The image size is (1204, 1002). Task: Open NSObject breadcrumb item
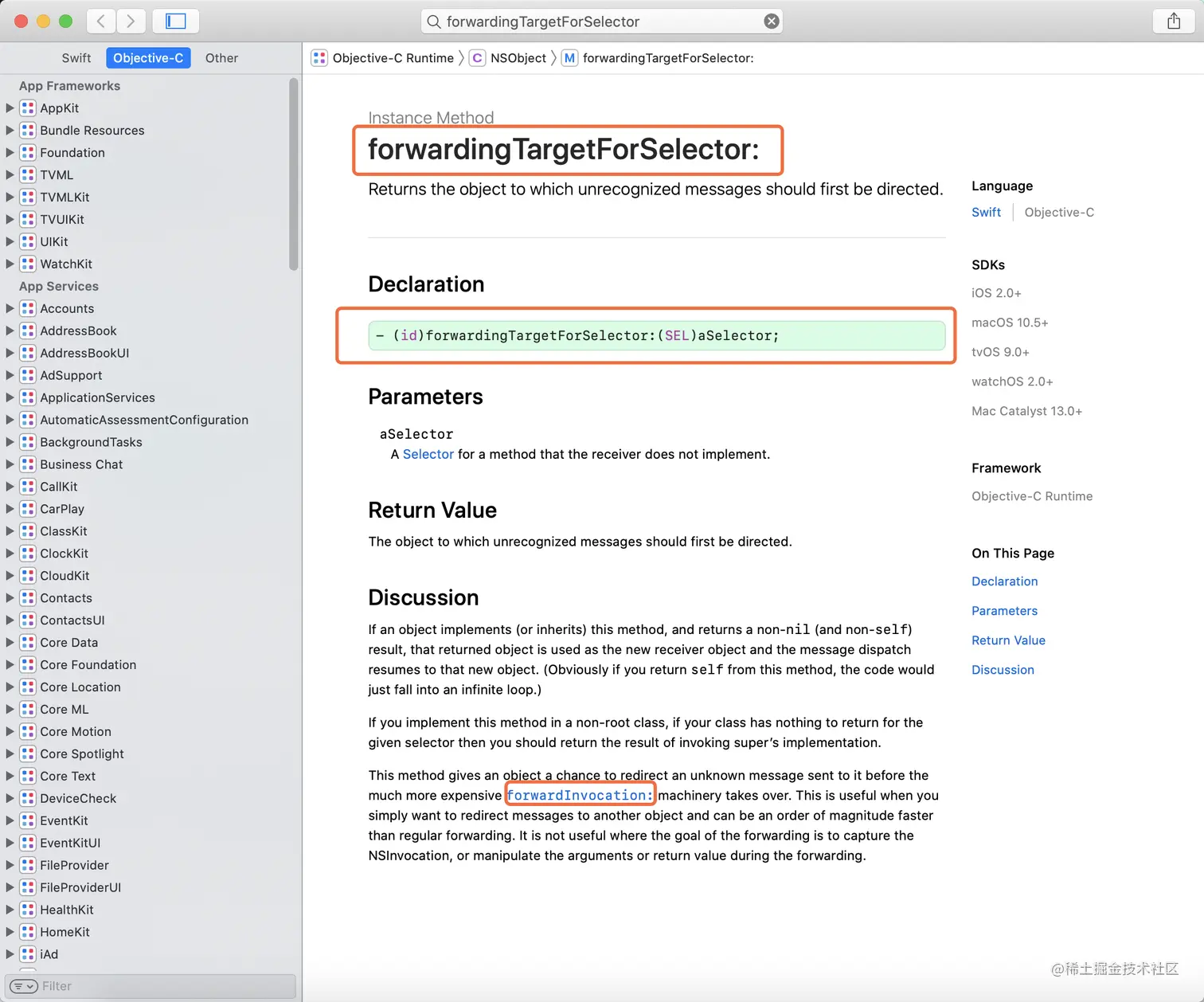(x=508, y=58)
